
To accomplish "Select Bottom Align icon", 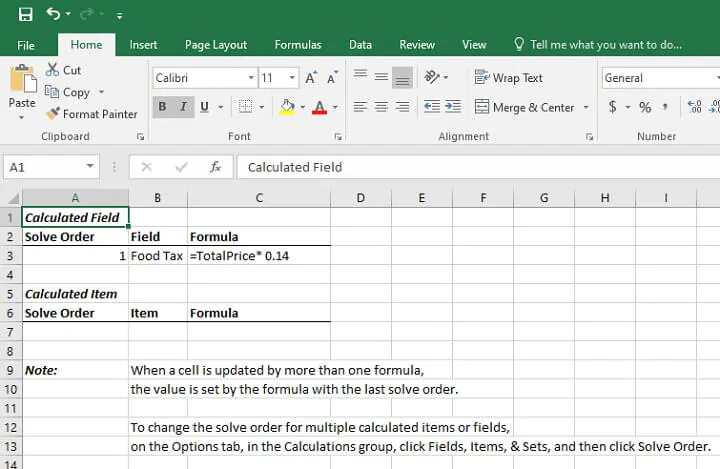I will coord(402,78).
